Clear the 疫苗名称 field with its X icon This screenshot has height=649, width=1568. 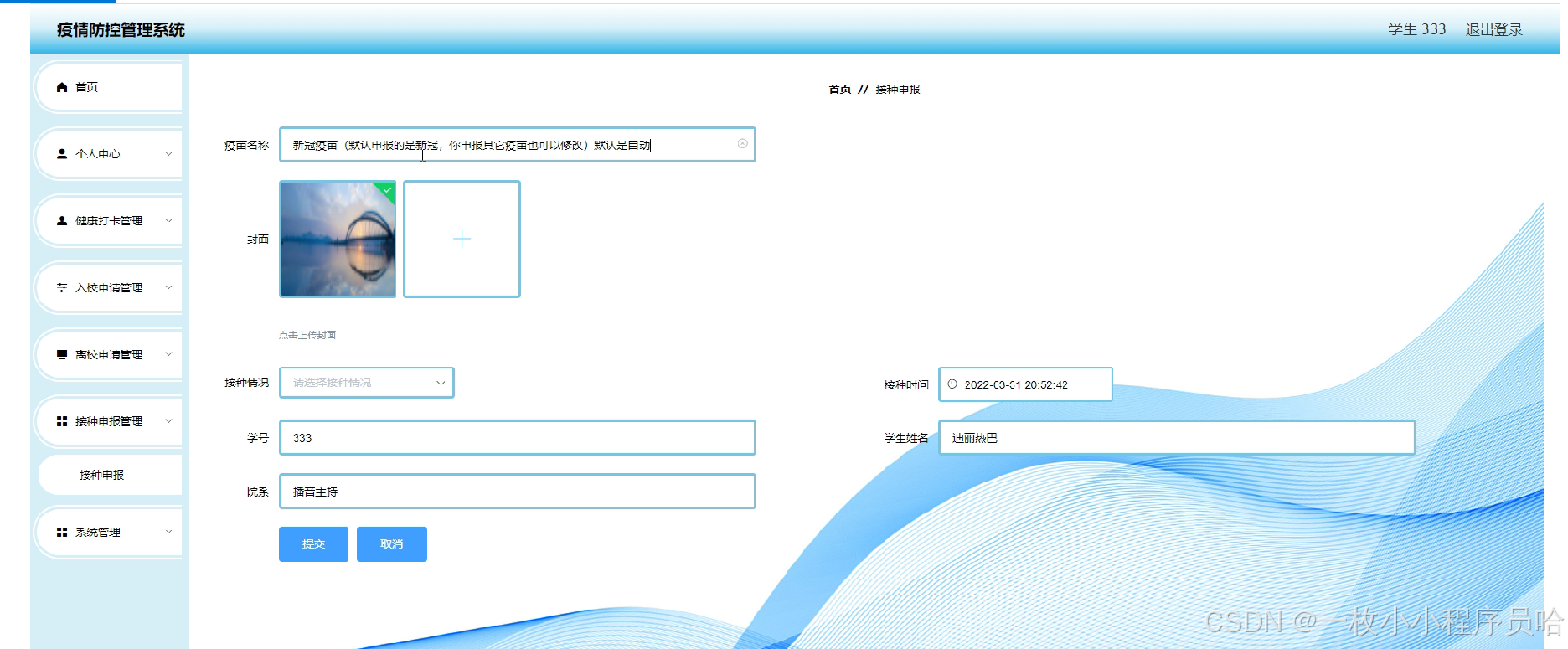pyautogui.click(x=742, y=144)
